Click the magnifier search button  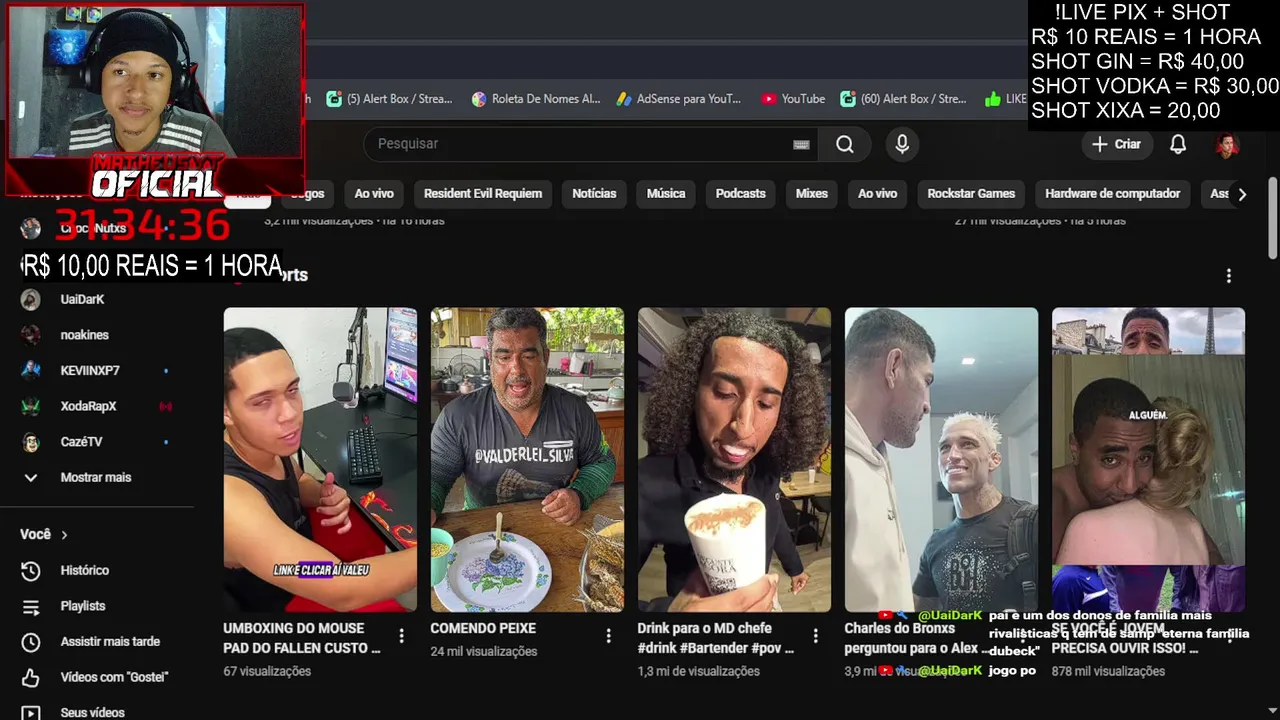845,144
